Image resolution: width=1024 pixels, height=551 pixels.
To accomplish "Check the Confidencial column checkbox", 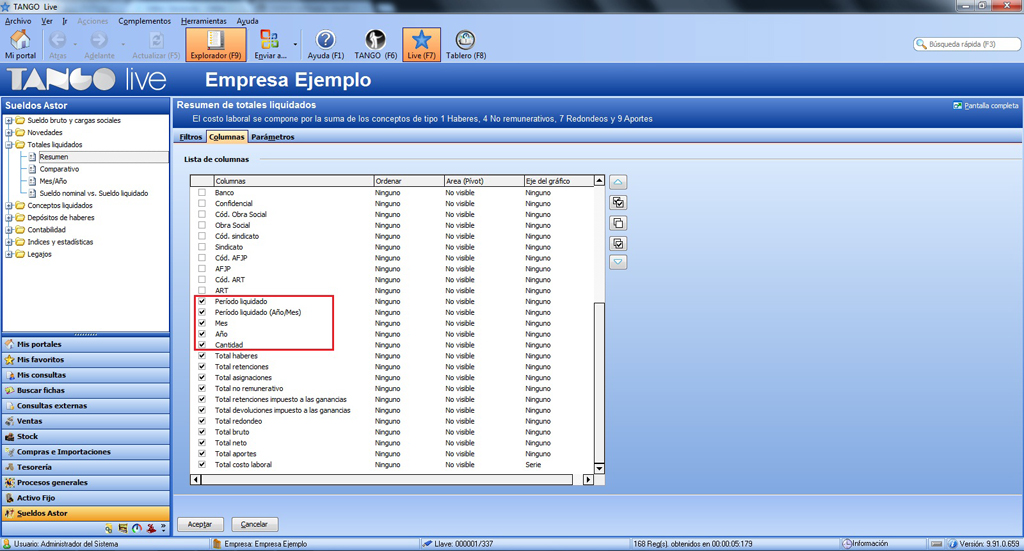I will [202, 204].
